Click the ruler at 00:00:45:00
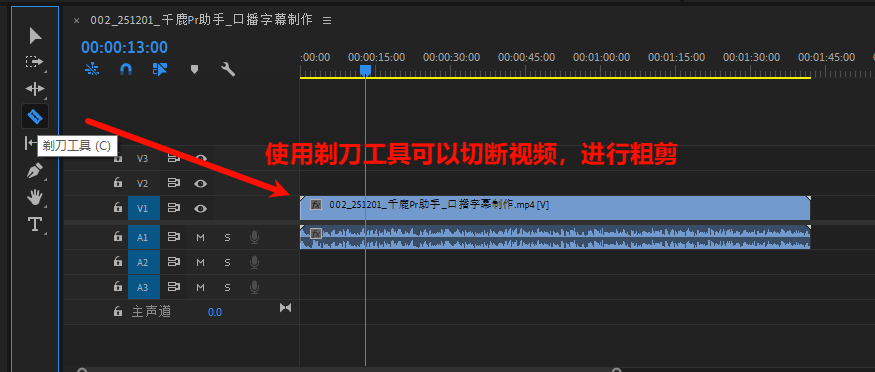 pyautogui.click(x=526, y=57)
